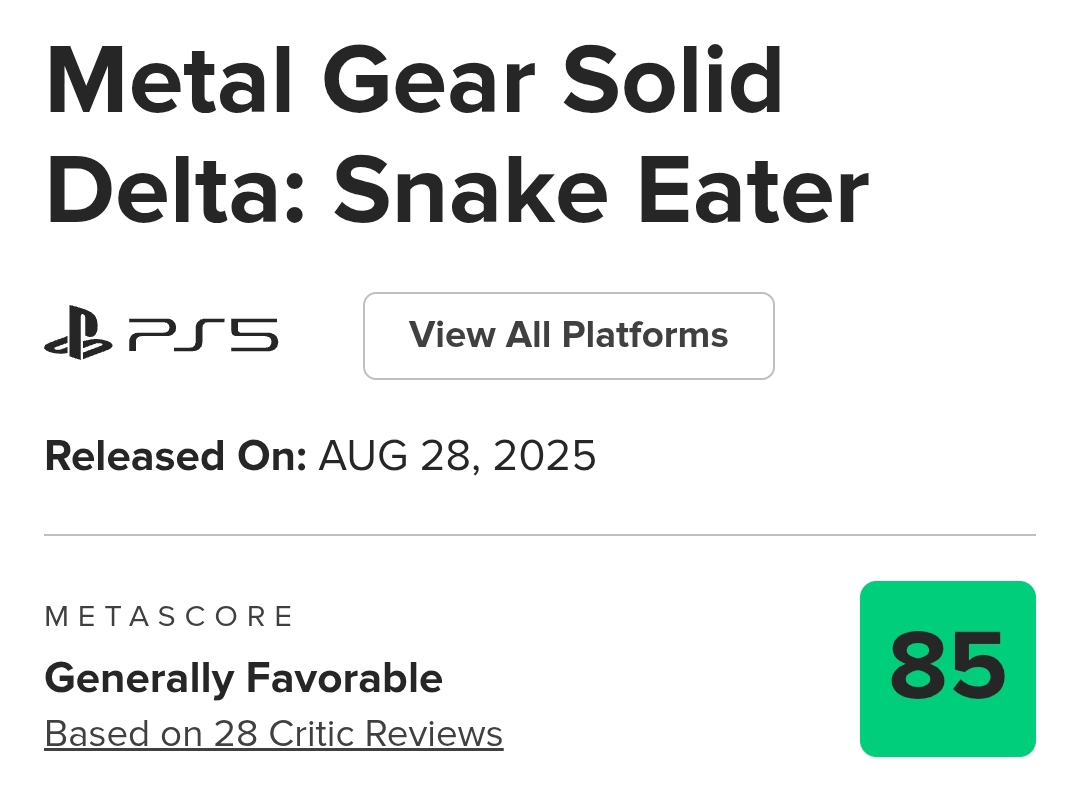Click the word "Favorable" in the score verdict

344,679
